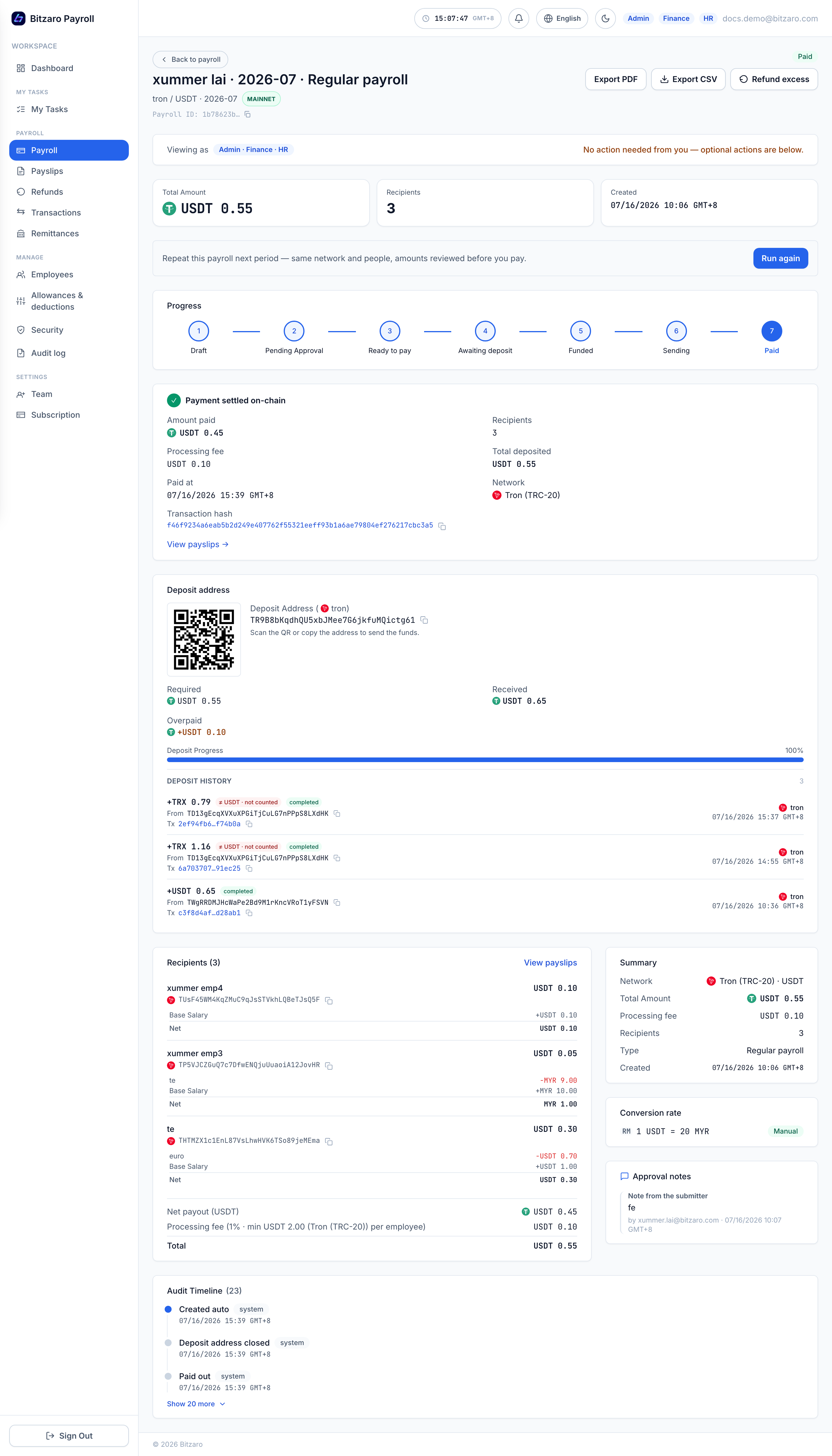Viewport: 832px width, 1456px height.
Task: Open My Tasks in the sidebar
Action: (x=69, y=109)
